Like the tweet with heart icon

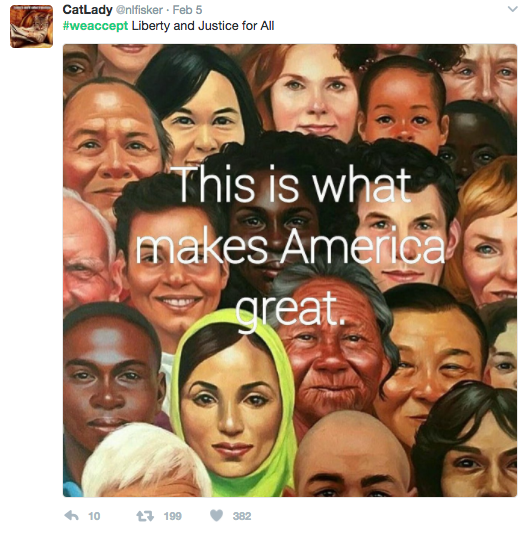(x=216, y=516)
